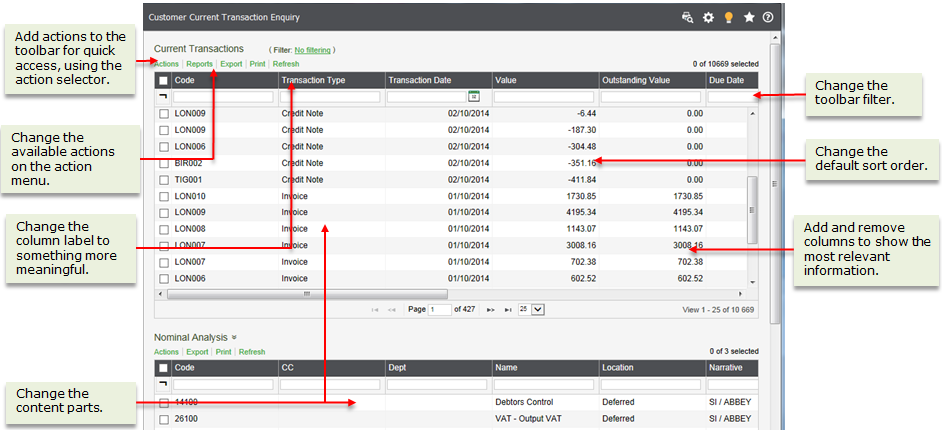Print the Nominal Analysis list
The height and width of the screenshot is (437, 949).
(223, 352)
